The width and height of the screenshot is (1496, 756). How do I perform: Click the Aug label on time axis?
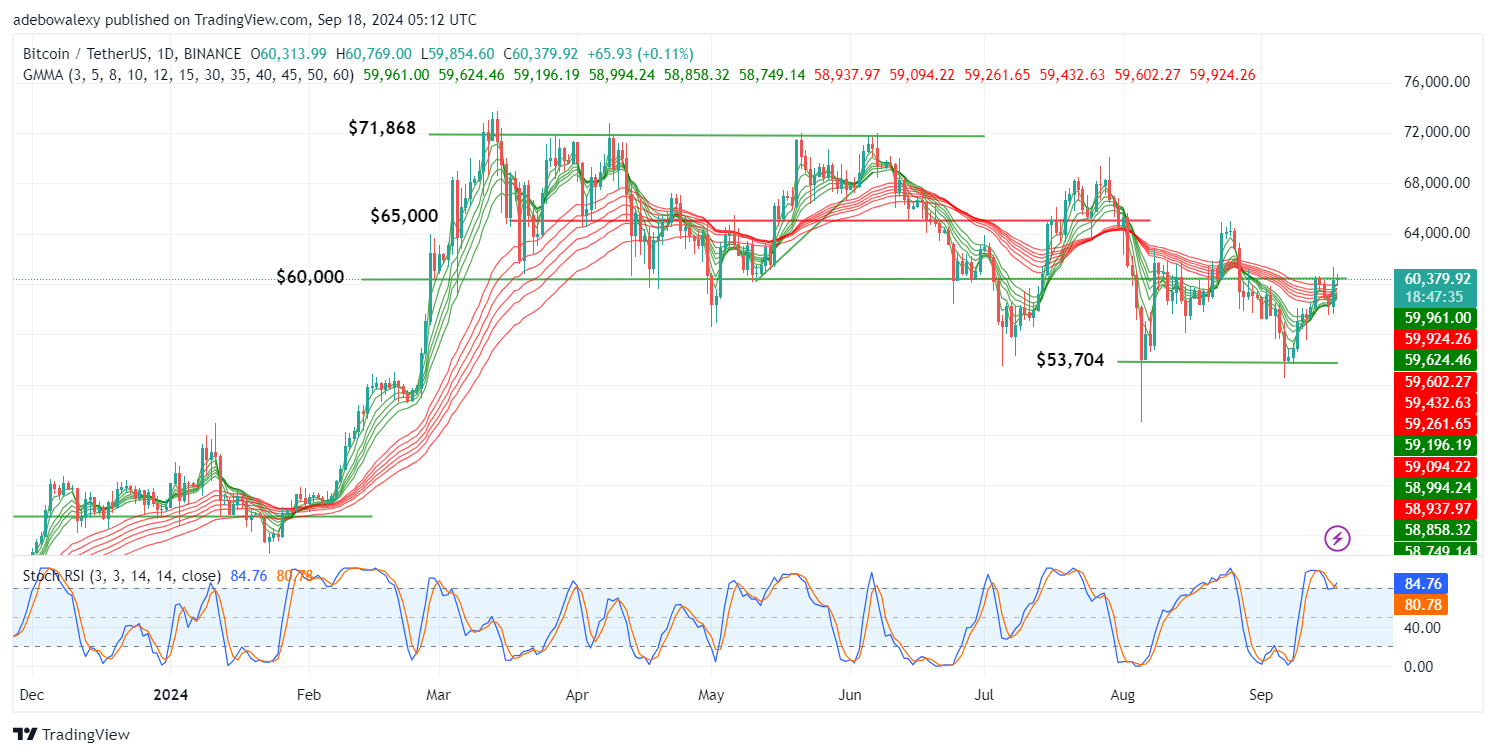[x=1125, y=693]
